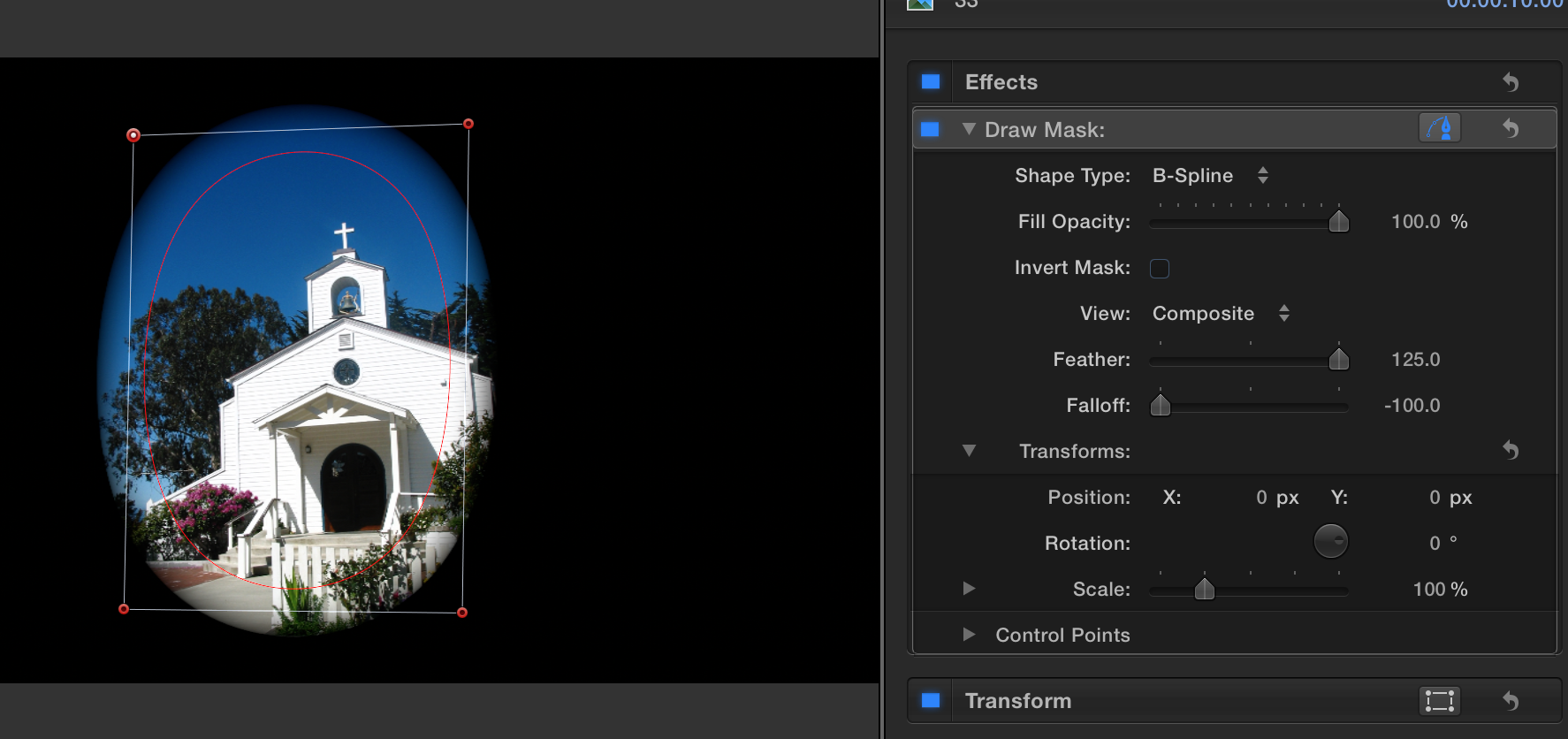The height and width of the screenshot is (739, 1568).
Task: Click the Rotation dial knob
Action: pyautogui.click(x=1330, y=542)
